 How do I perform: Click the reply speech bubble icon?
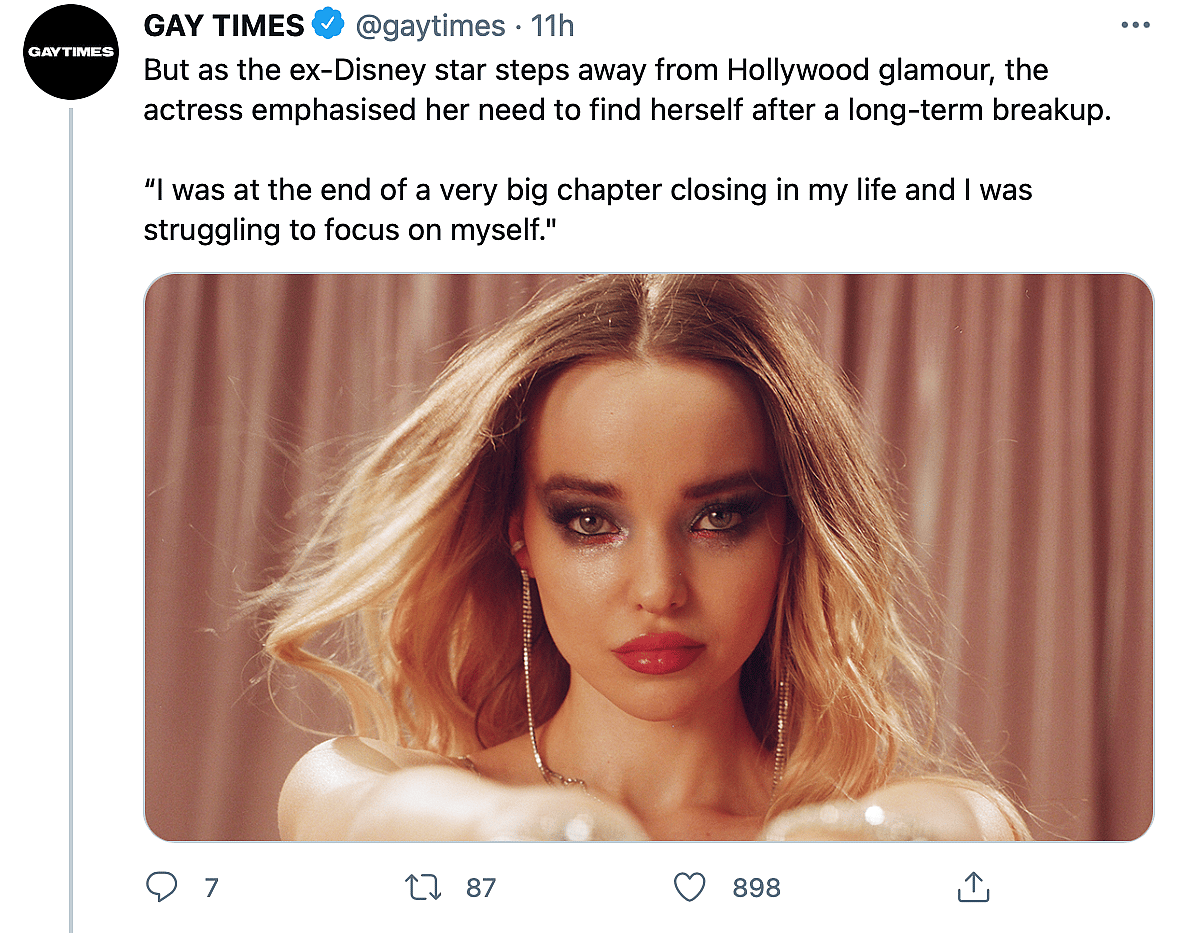click(x=161, y=887)
